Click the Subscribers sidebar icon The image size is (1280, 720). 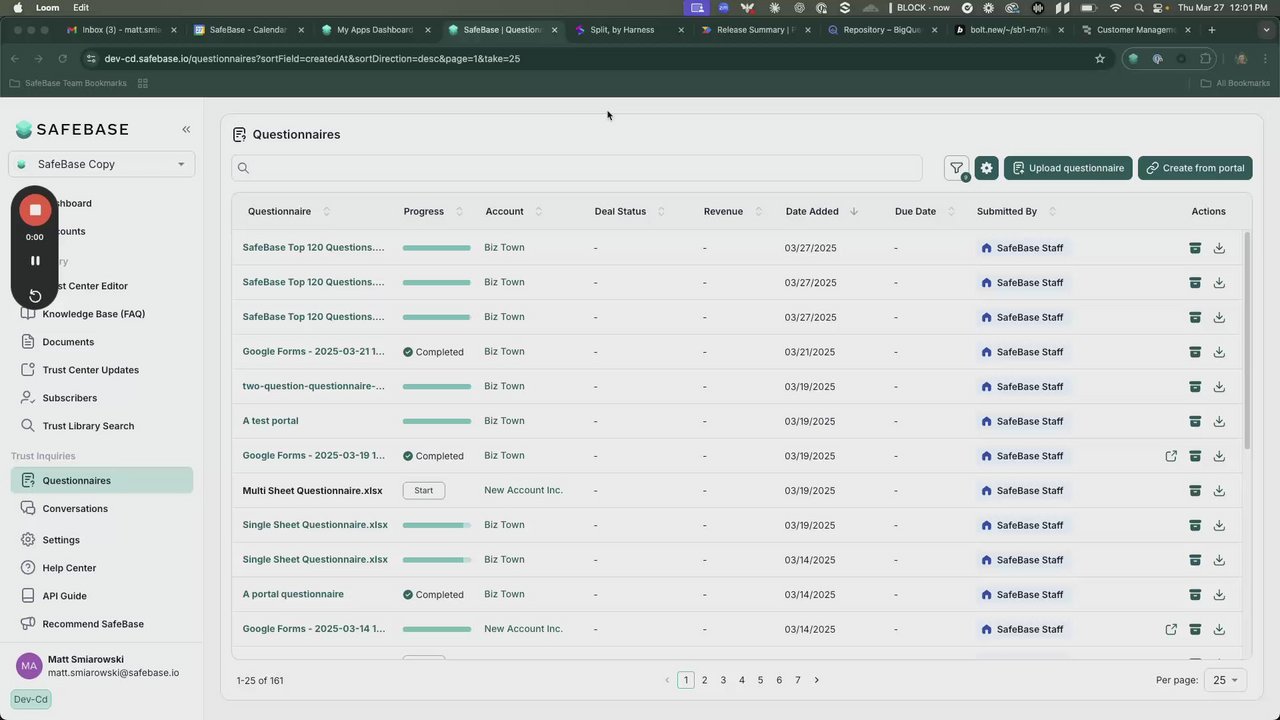pos(28,398)
